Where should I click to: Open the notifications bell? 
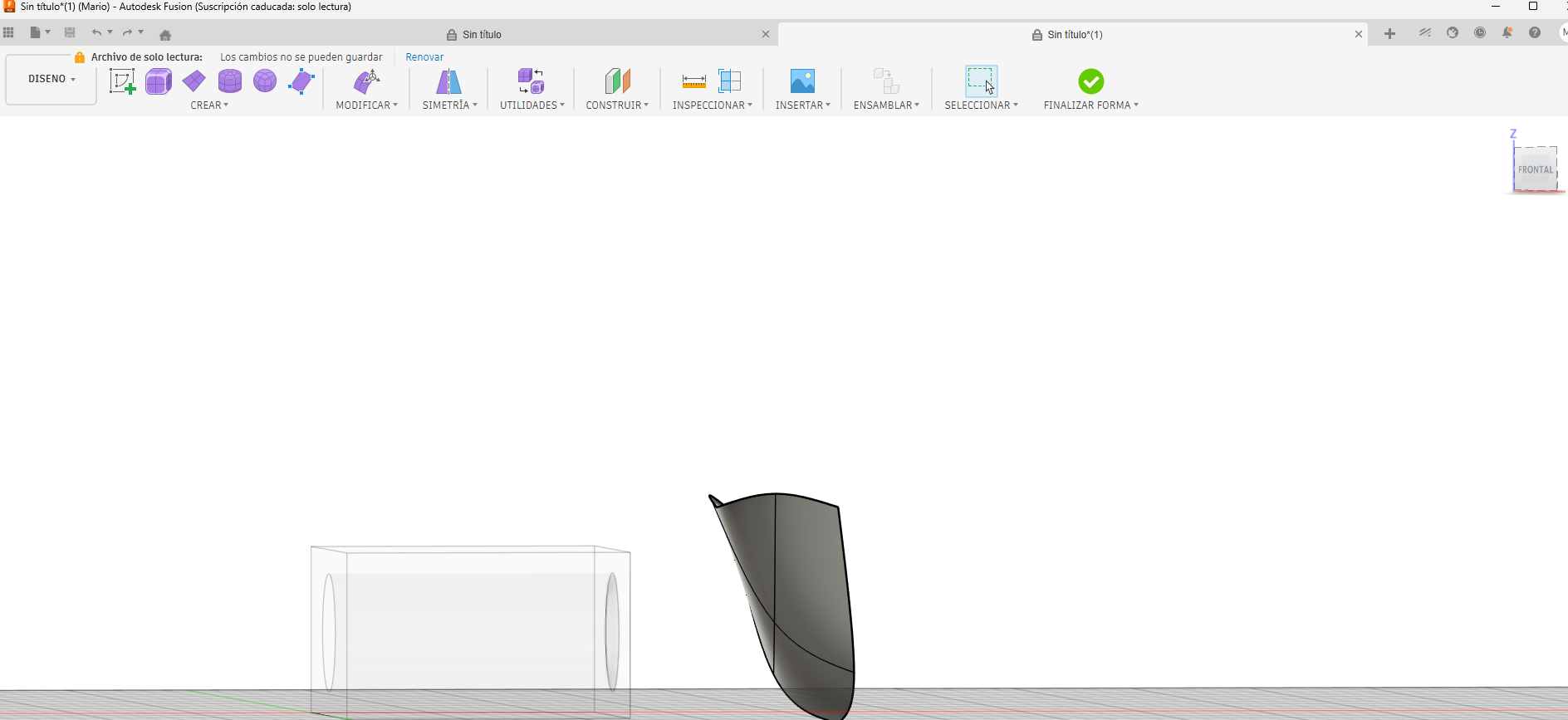1507,33
